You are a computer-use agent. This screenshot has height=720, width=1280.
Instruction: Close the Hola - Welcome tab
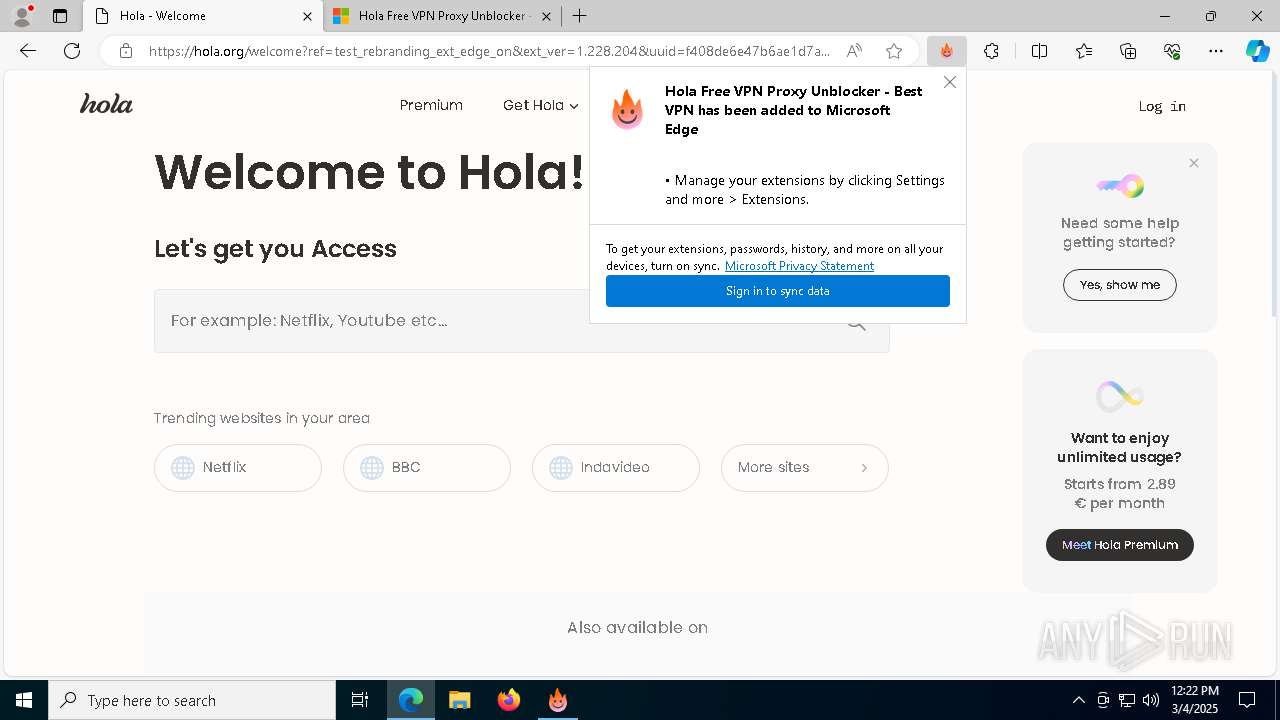[307, 16]
